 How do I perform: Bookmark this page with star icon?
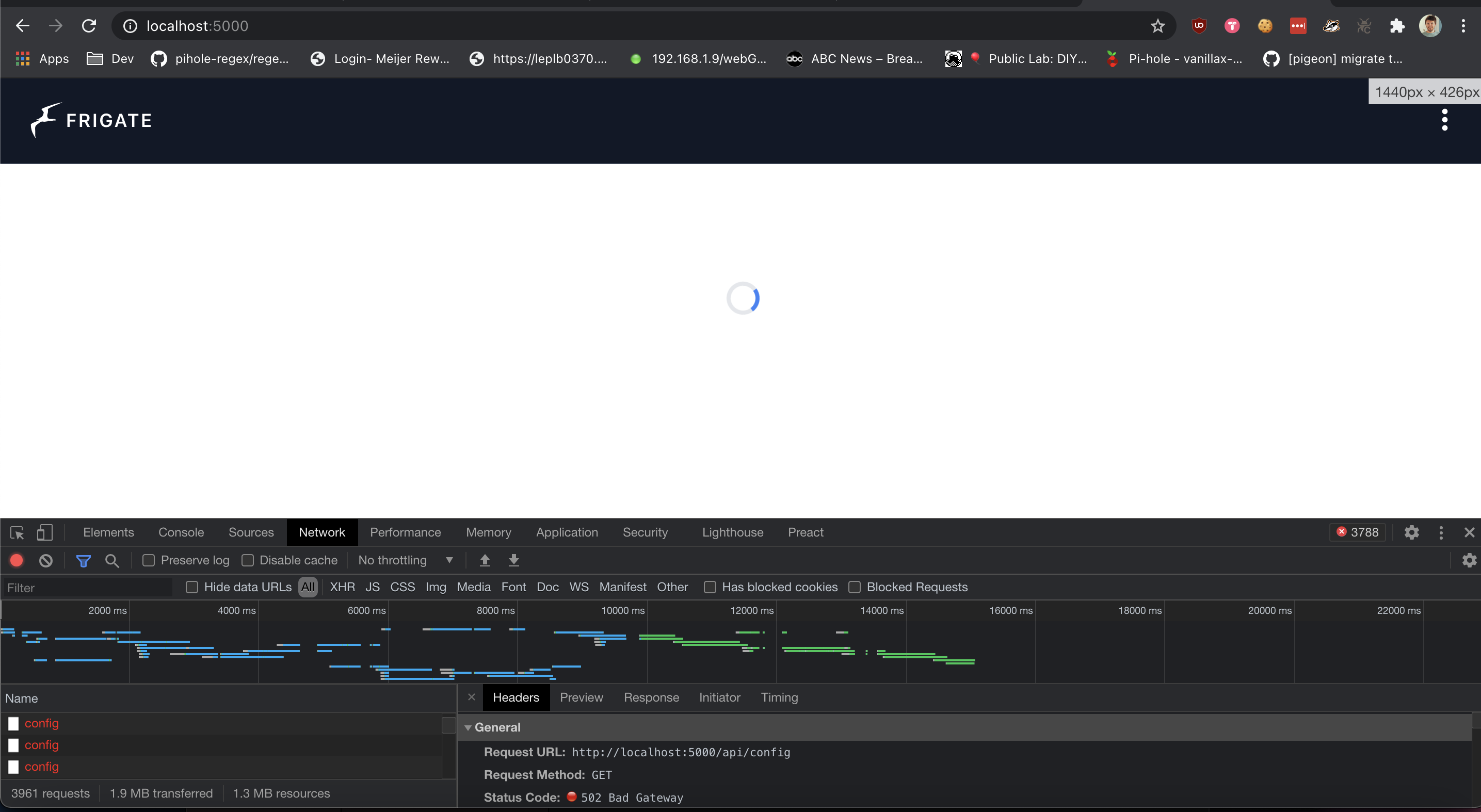(x=1157, y=26)
